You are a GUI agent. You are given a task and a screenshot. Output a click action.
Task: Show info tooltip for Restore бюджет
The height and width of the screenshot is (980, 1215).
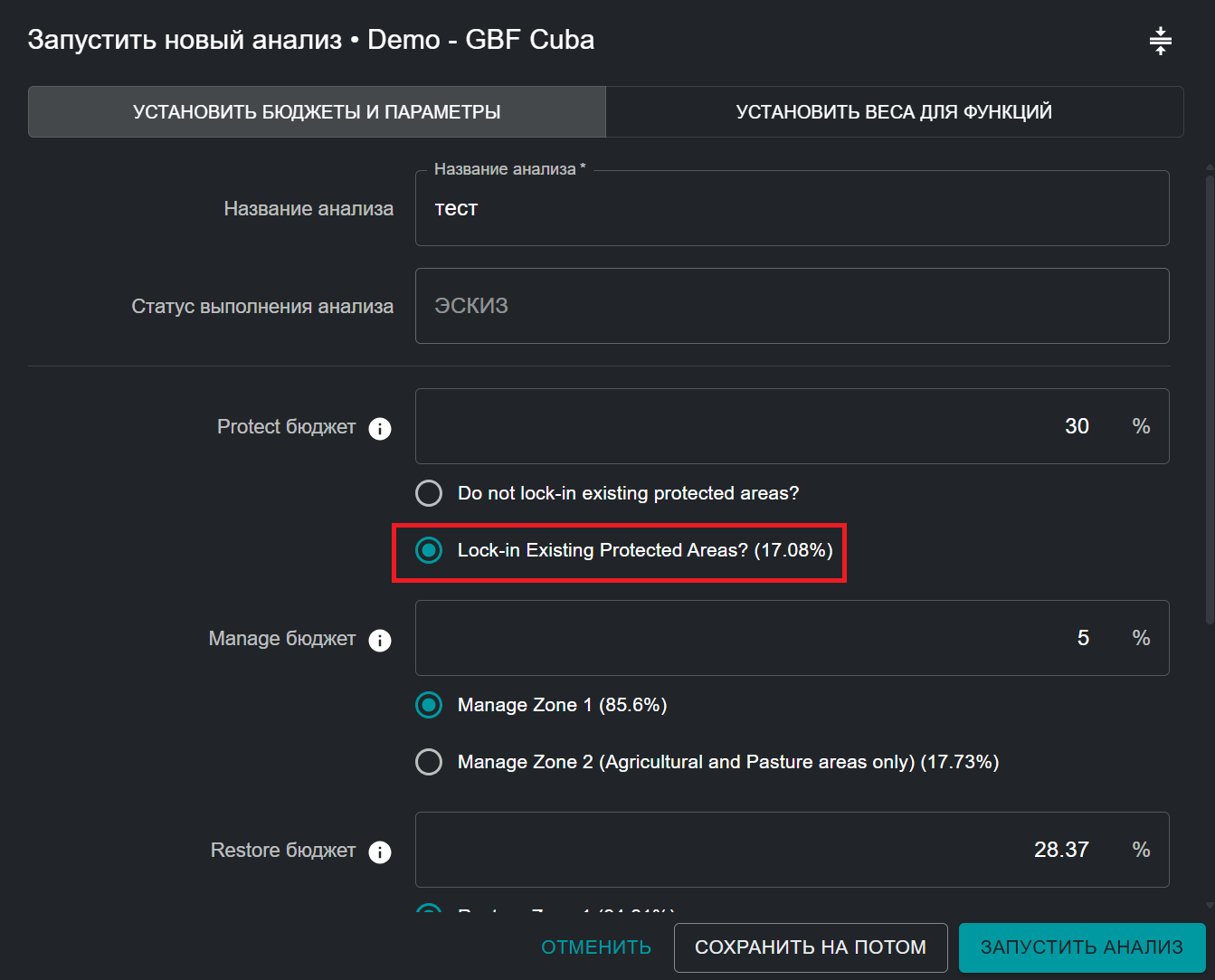[x=380, y=852]
